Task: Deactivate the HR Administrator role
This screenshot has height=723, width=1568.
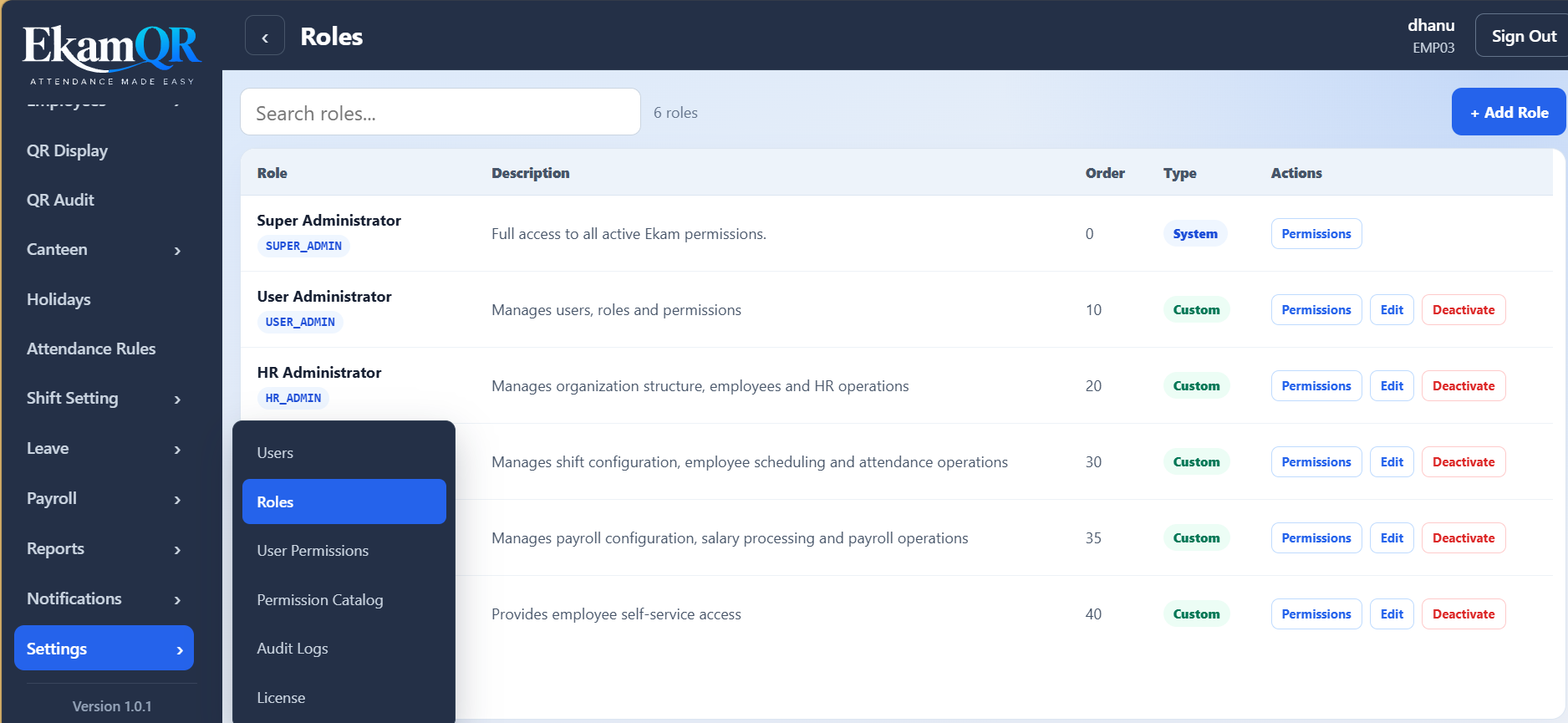Action: [x=1464, y=386]
